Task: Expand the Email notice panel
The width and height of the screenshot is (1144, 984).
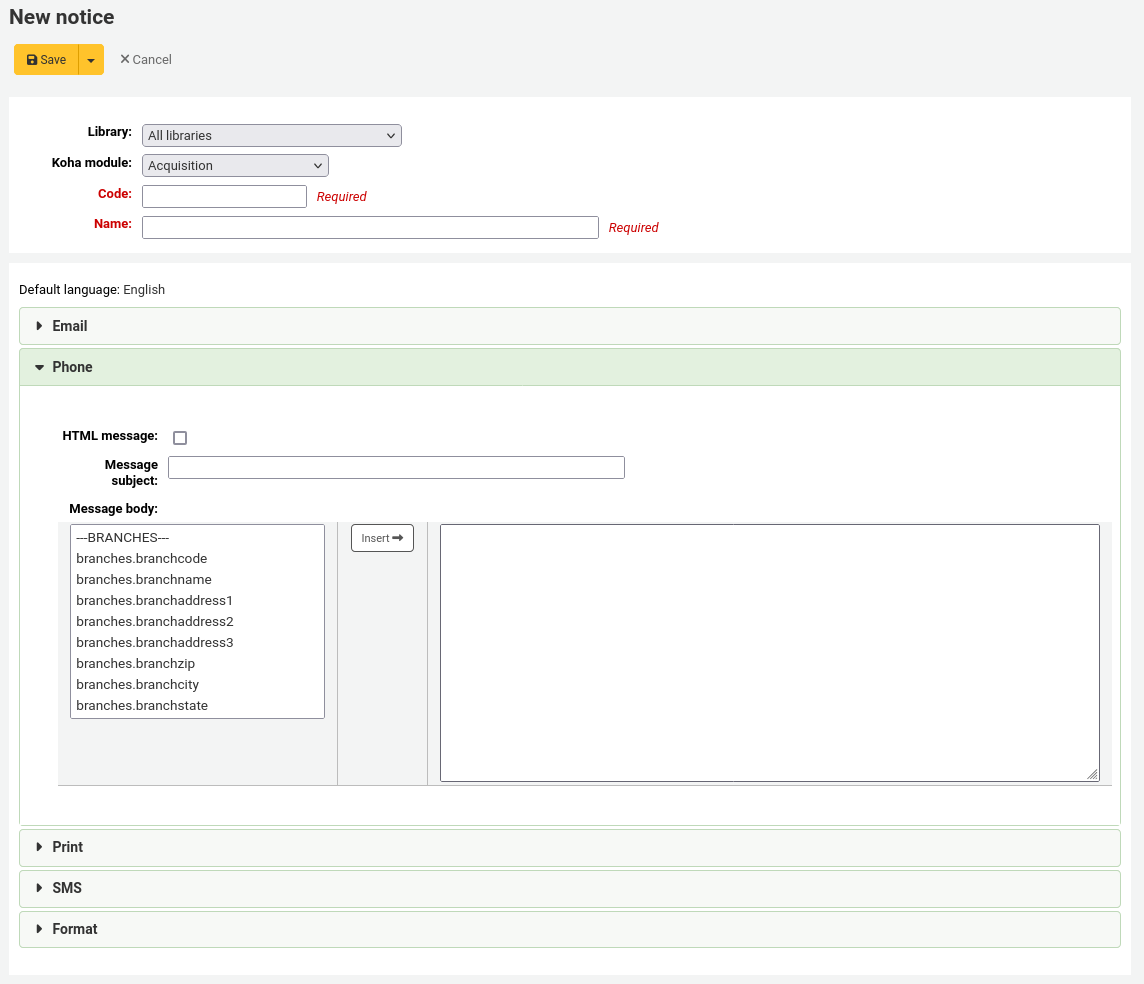Action: point(70,325)
